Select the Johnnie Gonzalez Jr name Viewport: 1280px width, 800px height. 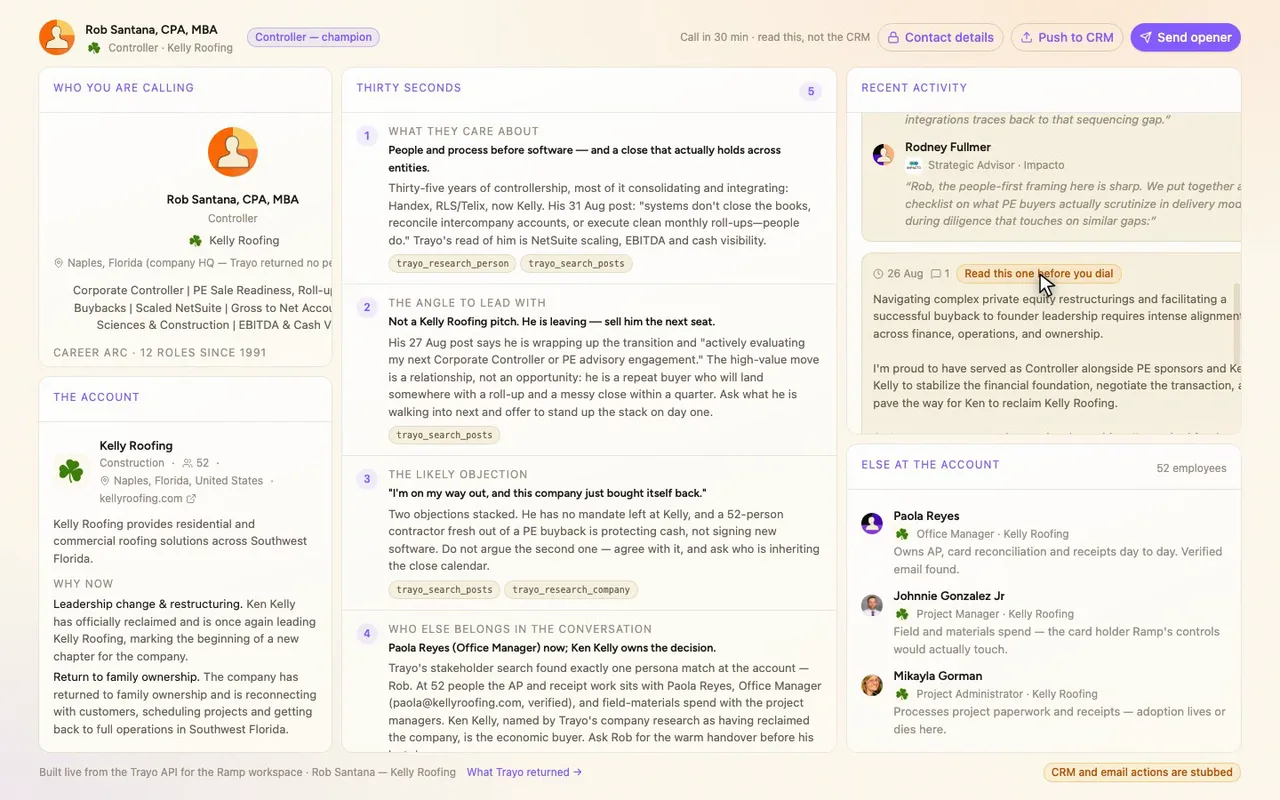pyautogui.click(x=949, y=596)
